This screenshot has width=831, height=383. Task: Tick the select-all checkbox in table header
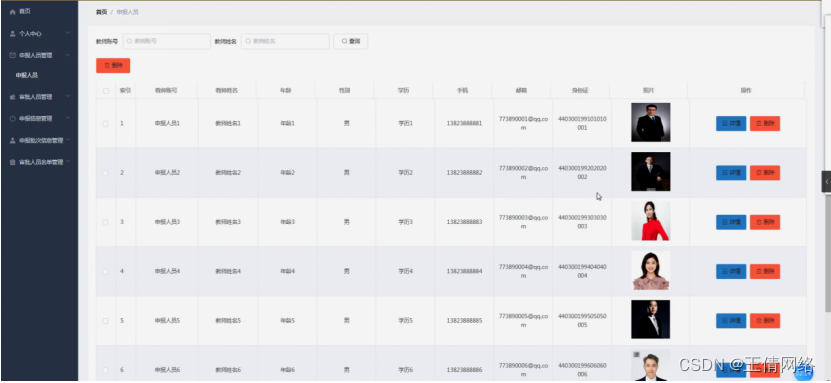[x=105, y=91]
